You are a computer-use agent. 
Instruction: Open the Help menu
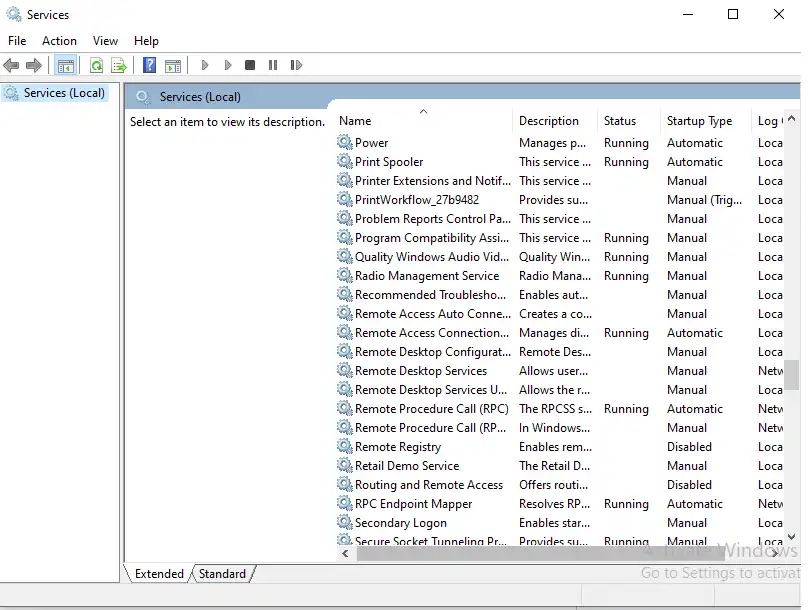pyautogui.click(x=146, y=41)
